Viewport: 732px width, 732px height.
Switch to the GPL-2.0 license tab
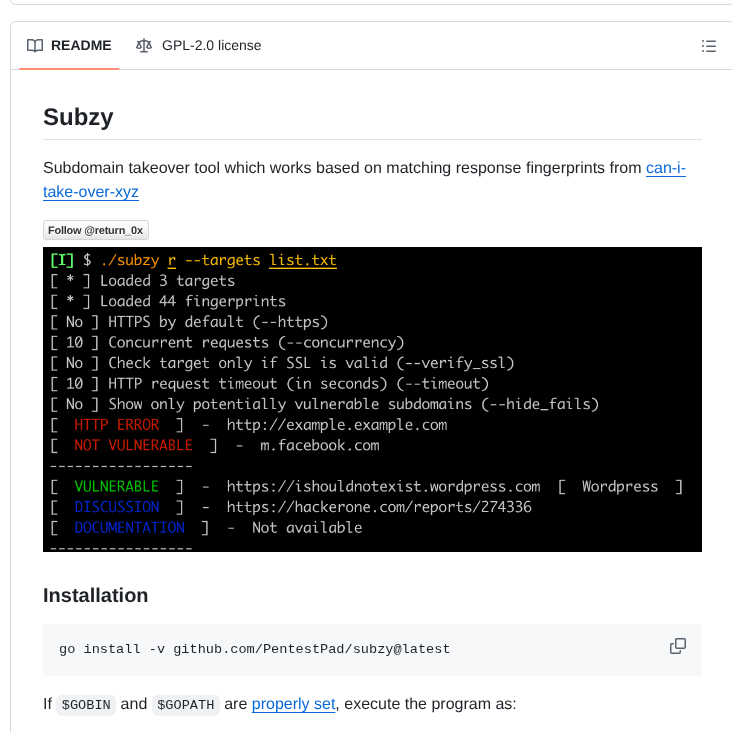[x=211, y=45]
